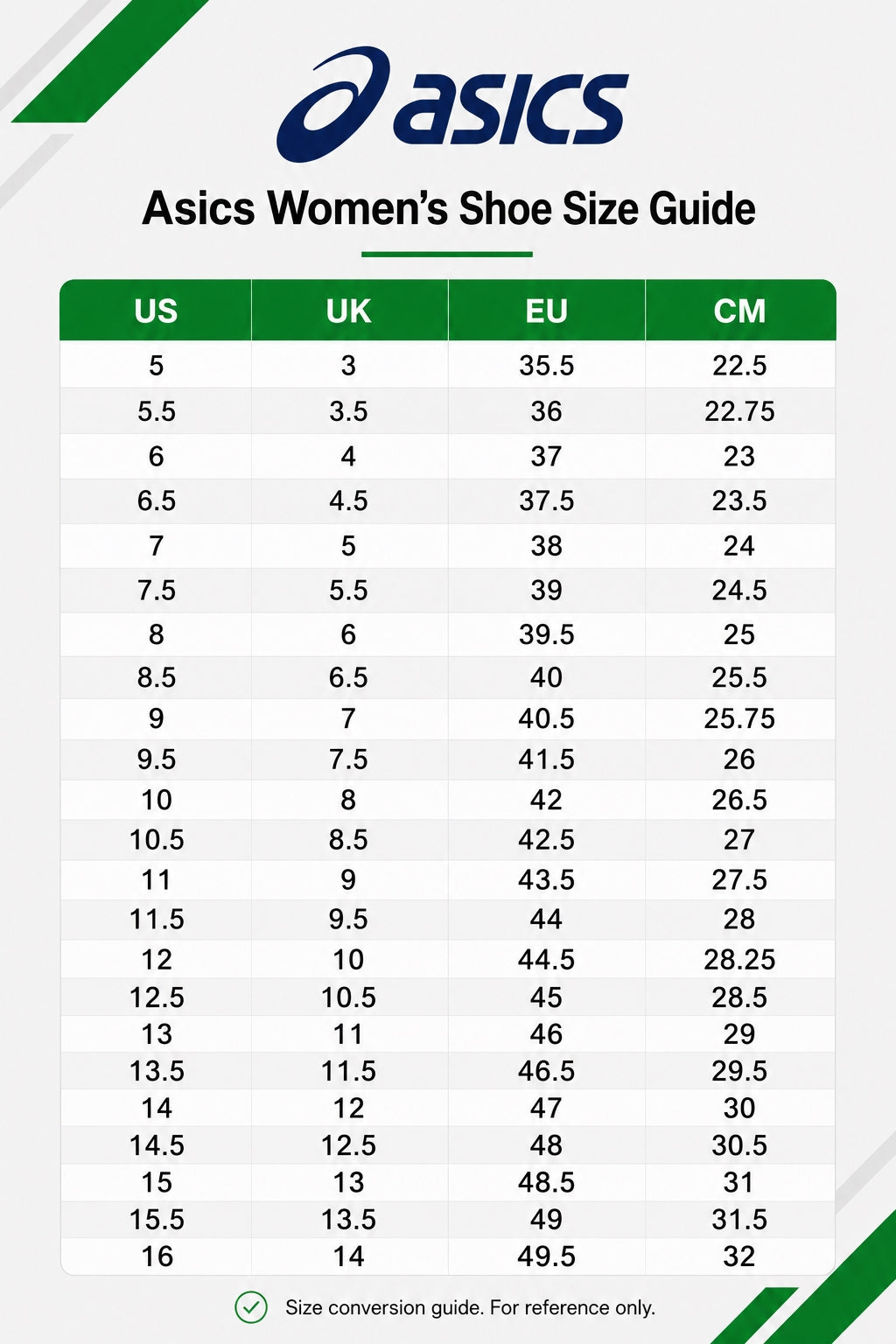The image size is (896, 1344).
Task: Click the Asics swirl logo icon
Action: [x=333, y=103]
